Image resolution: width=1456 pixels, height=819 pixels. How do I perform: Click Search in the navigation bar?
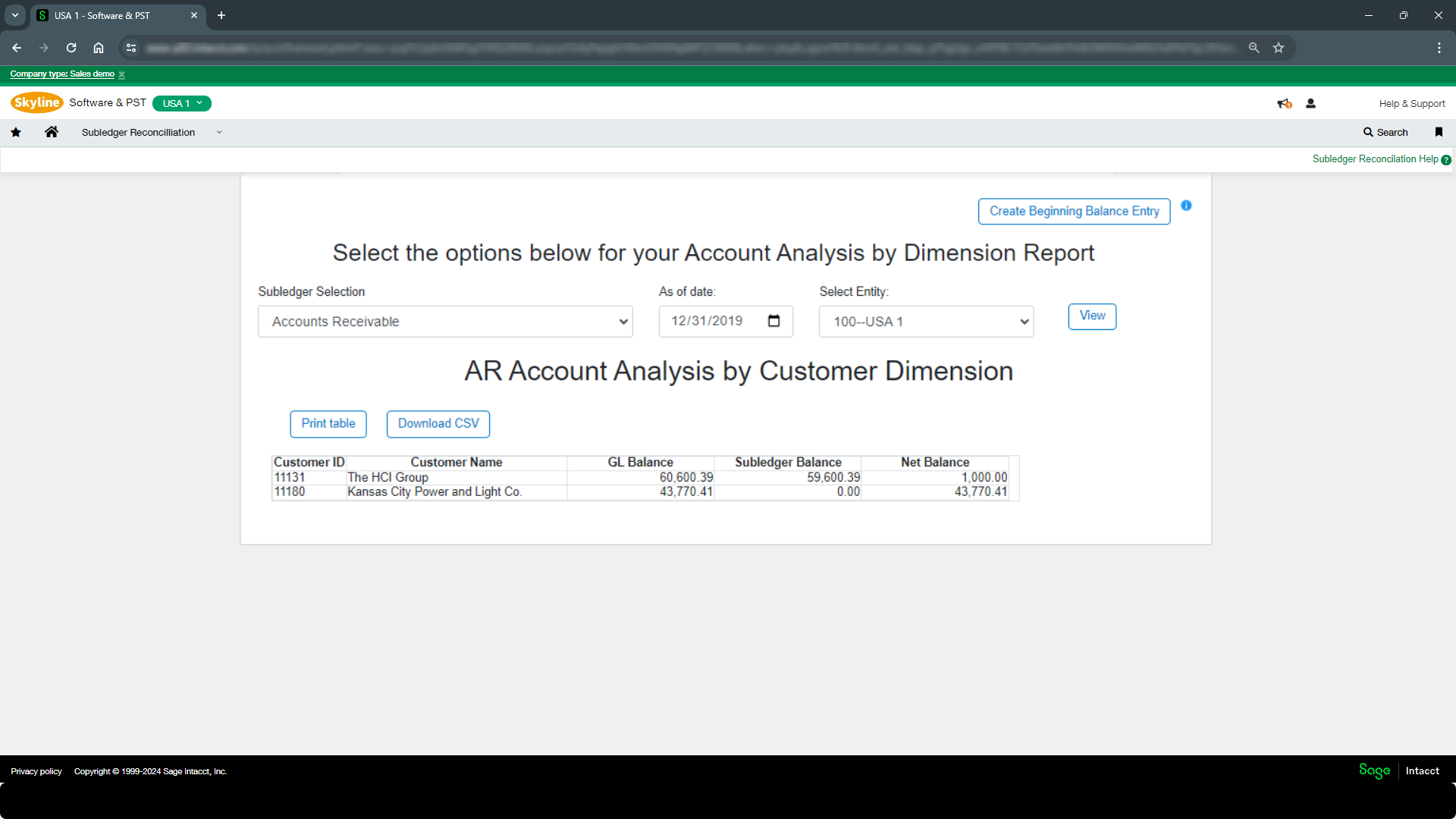(1385, 132)
